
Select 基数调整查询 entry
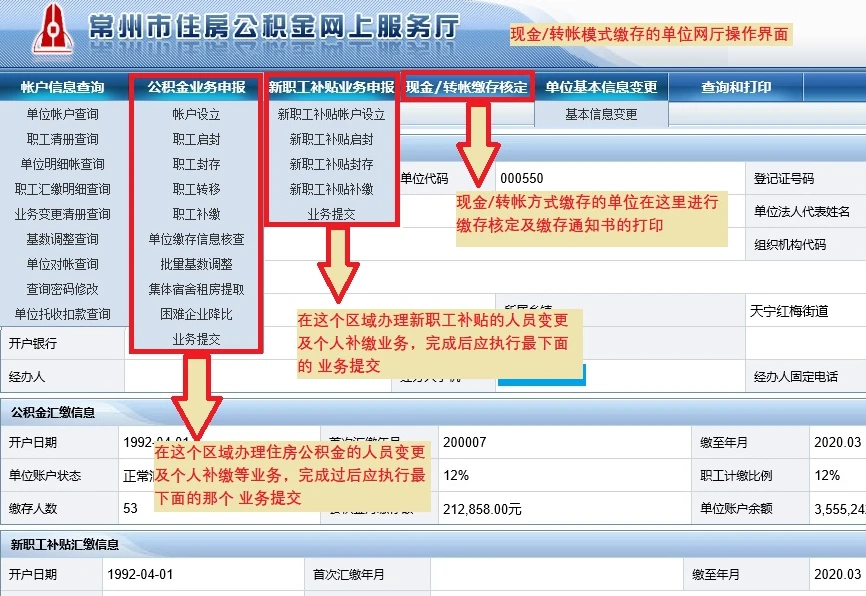click(x=62, y=239)
